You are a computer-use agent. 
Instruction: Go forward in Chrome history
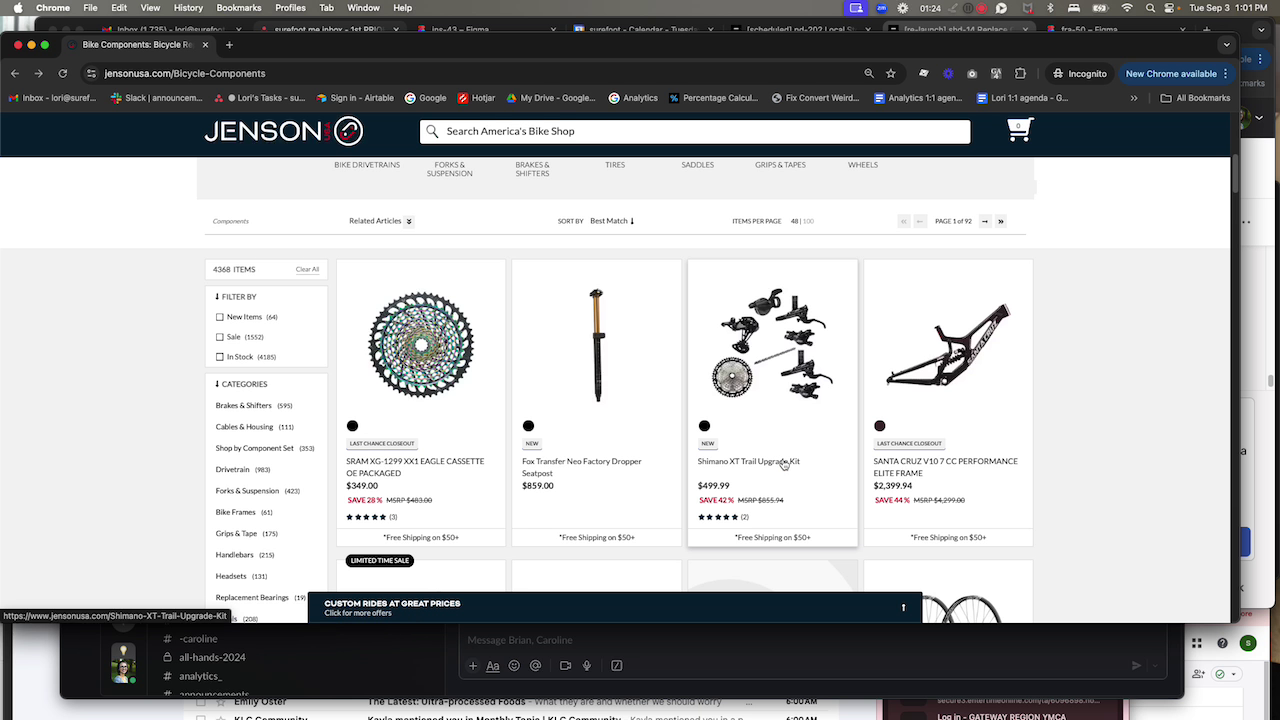(39, 73)
